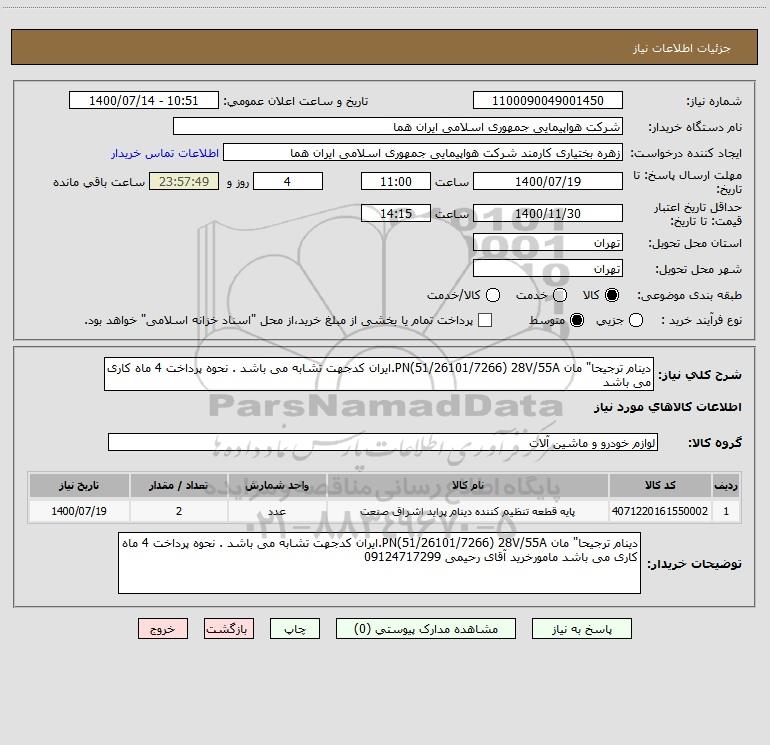Select the item code cell 4071220161550002

[659, 510]
